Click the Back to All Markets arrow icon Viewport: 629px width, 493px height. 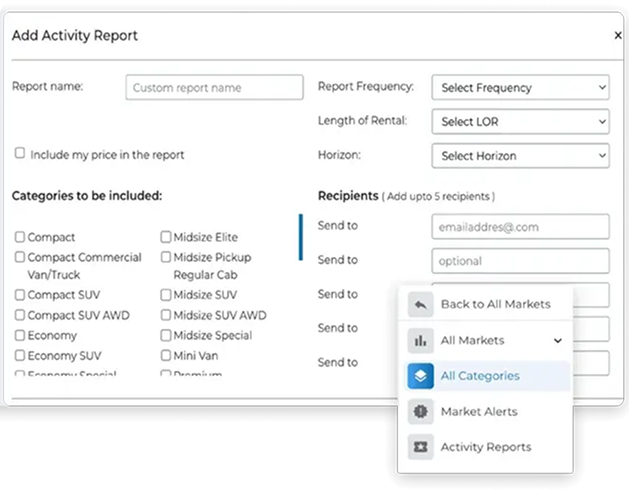click(x=420, y=305)
